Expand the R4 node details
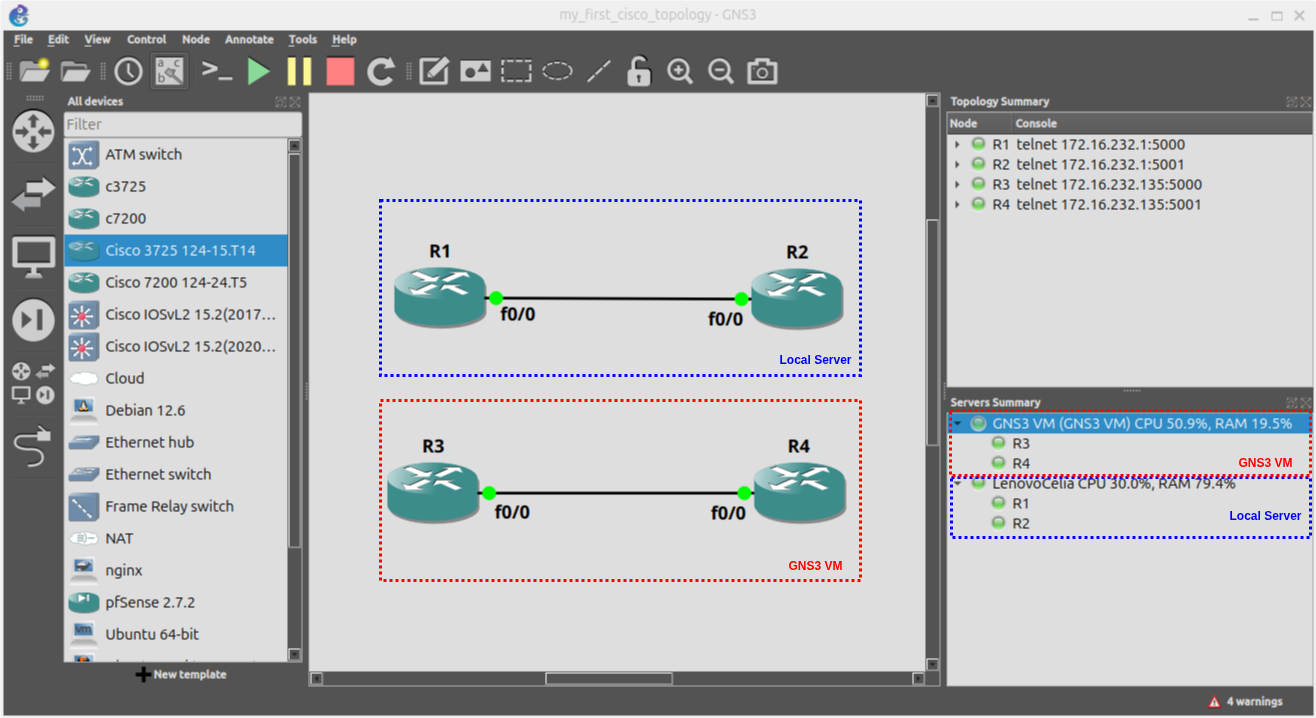The width and height of the screenshot is (1316, 718). coord(956,204)
